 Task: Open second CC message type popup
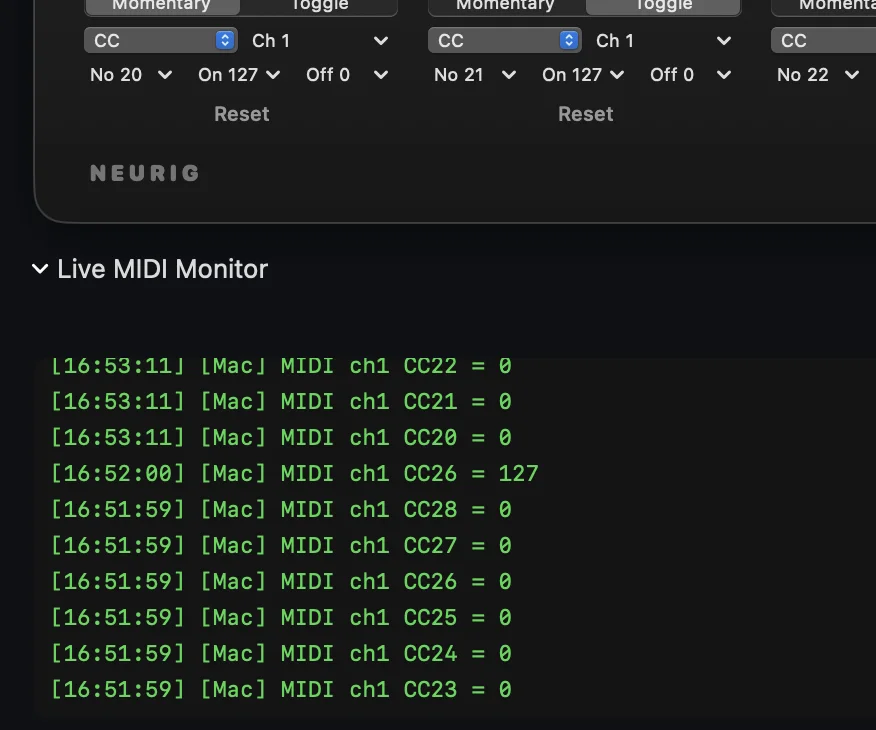coord(505,41)
